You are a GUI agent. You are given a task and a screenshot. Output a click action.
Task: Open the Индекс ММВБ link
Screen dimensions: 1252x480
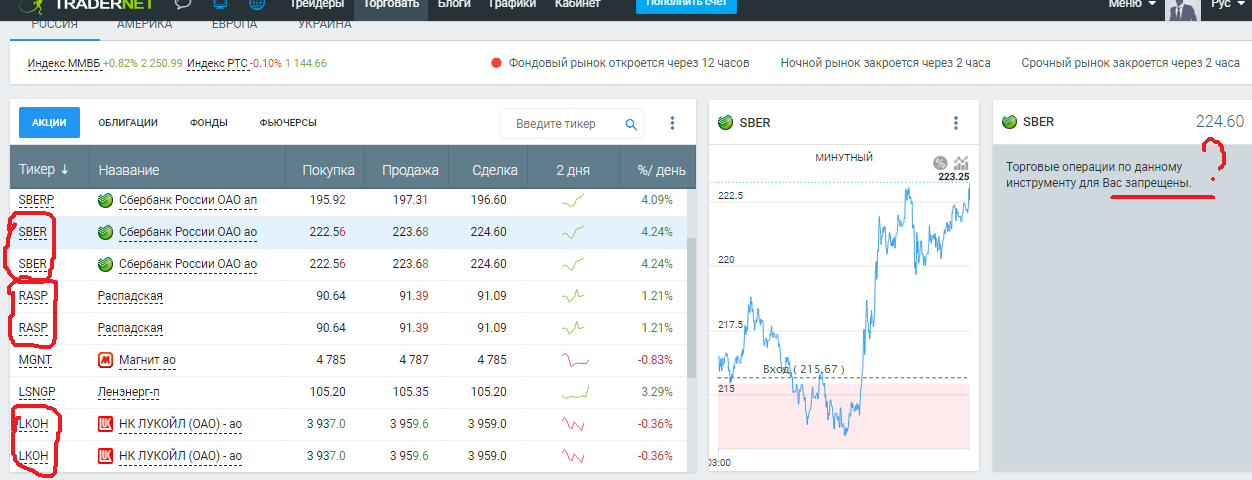[x=64, y=63]
